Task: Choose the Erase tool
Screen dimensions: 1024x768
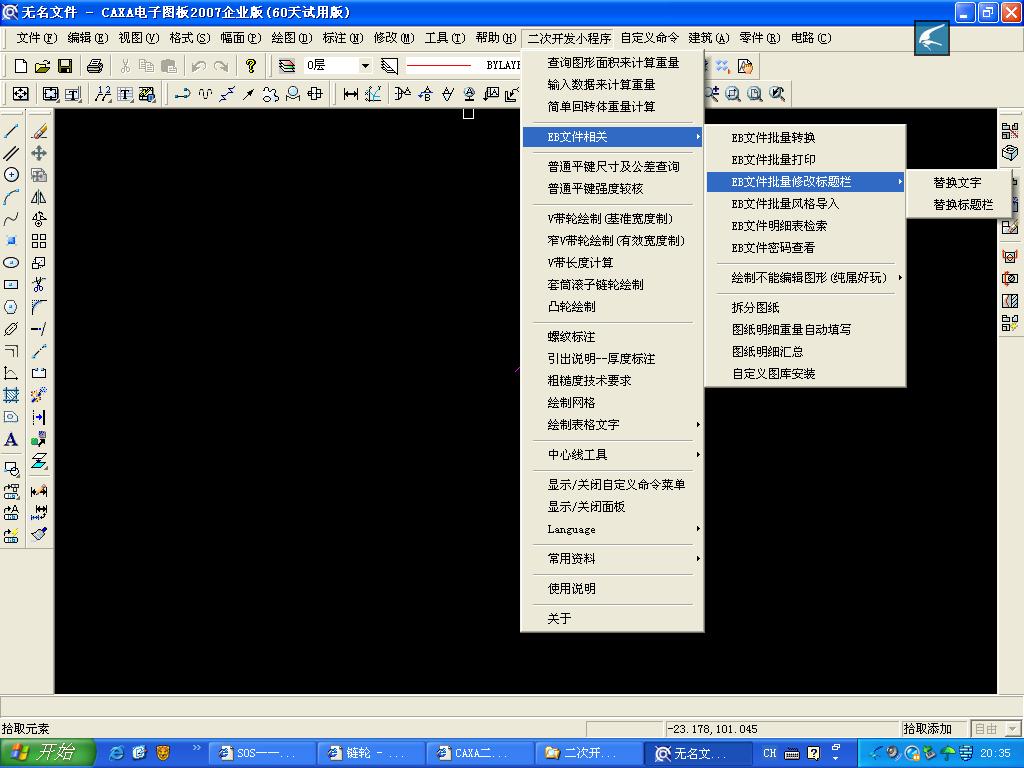Action: (39, 131)
